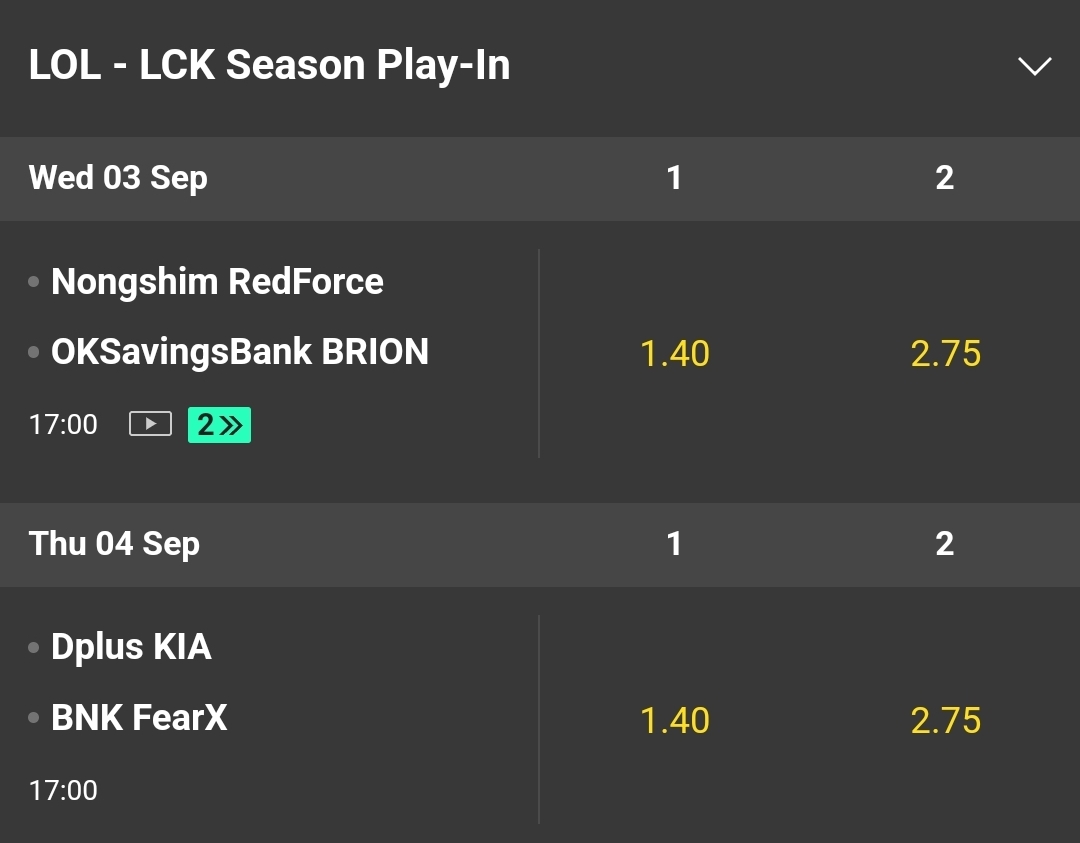The image size is (1080, 843).
Task: Click the dot beside Nongshim RedForce
Action: tap(34, 282)
